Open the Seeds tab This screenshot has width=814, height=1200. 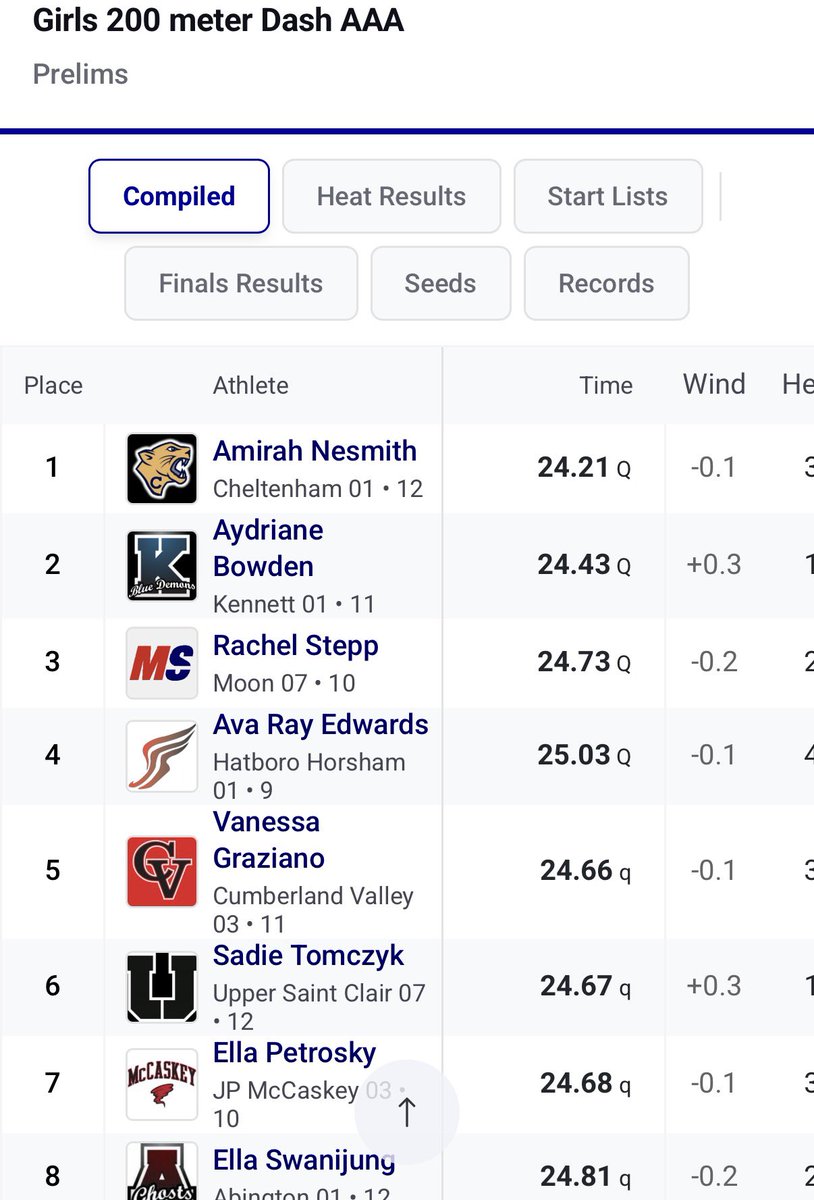pos(441,283)
